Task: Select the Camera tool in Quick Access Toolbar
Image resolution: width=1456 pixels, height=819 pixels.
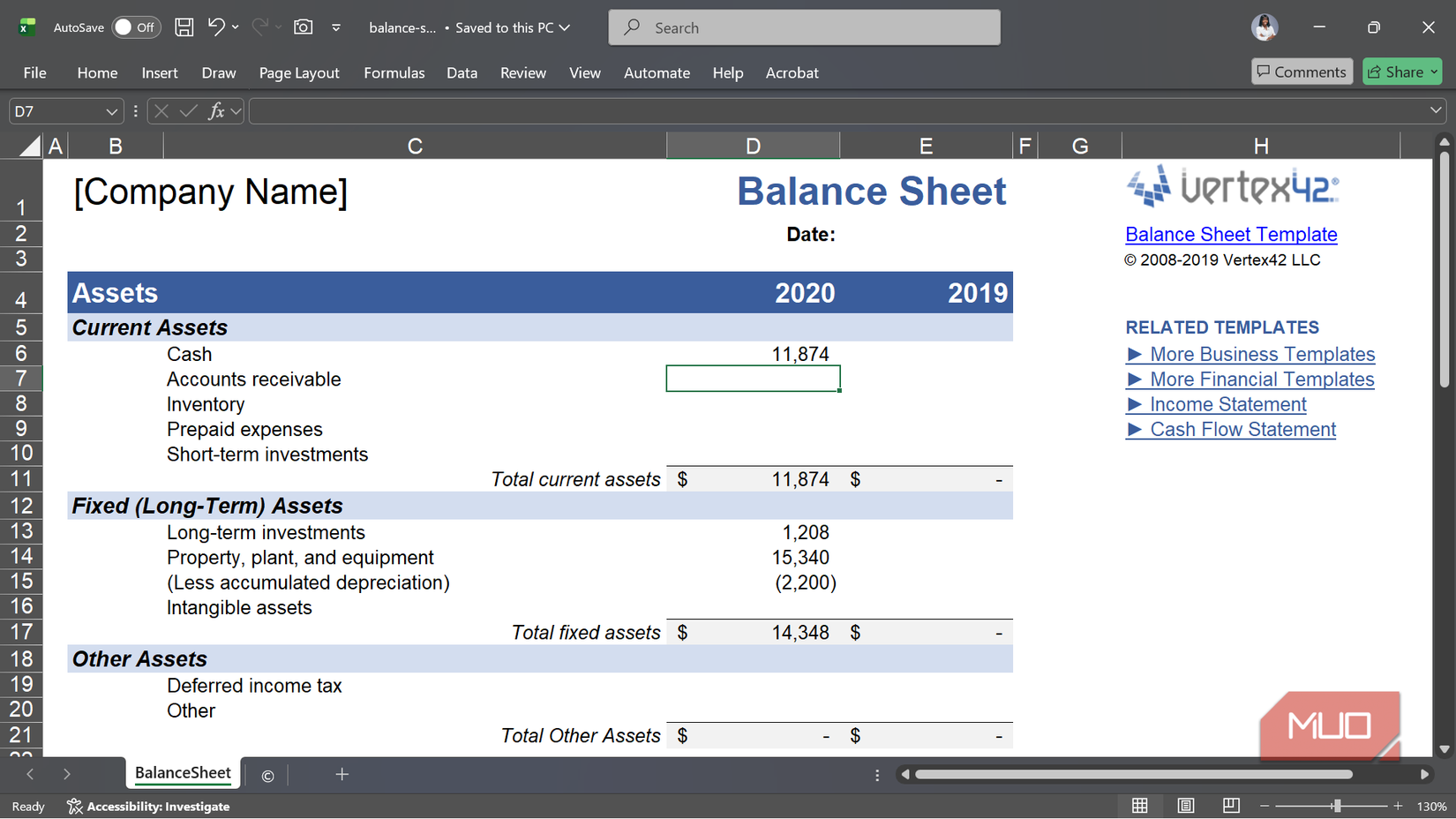Action: (x=303, y=27)
